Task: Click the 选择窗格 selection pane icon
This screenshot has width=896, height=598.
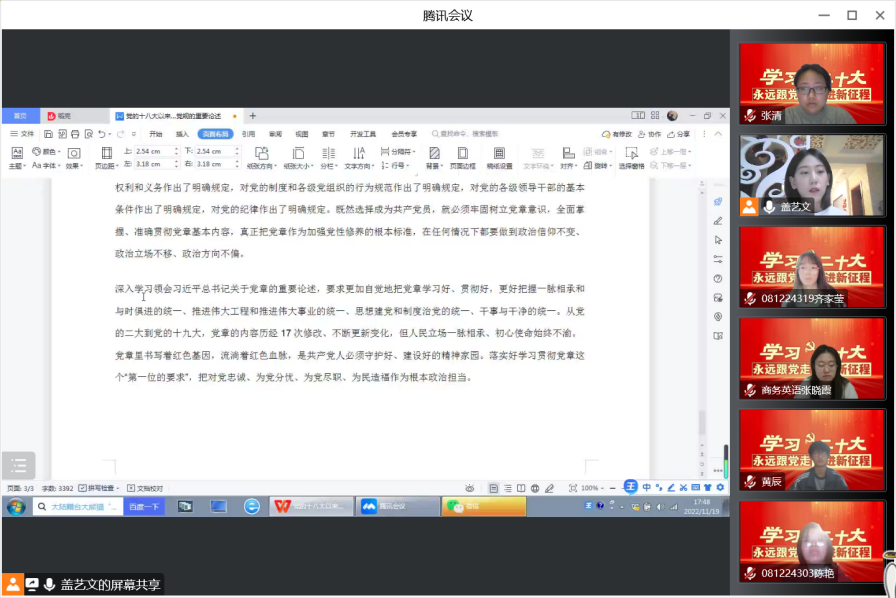Action: 631,157
